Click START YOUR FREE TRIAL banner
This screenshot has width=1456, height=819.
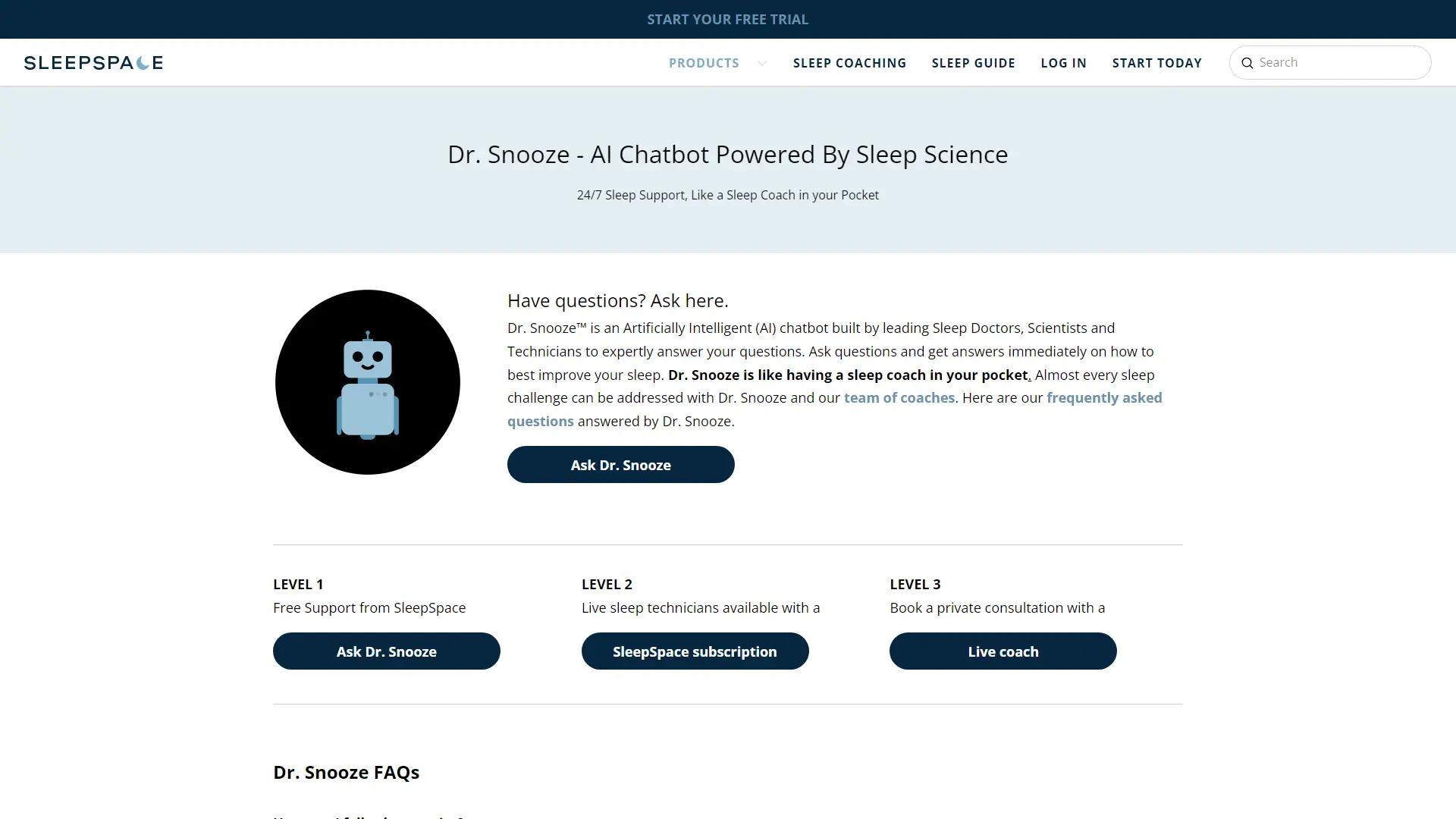[x=727, y=19]
